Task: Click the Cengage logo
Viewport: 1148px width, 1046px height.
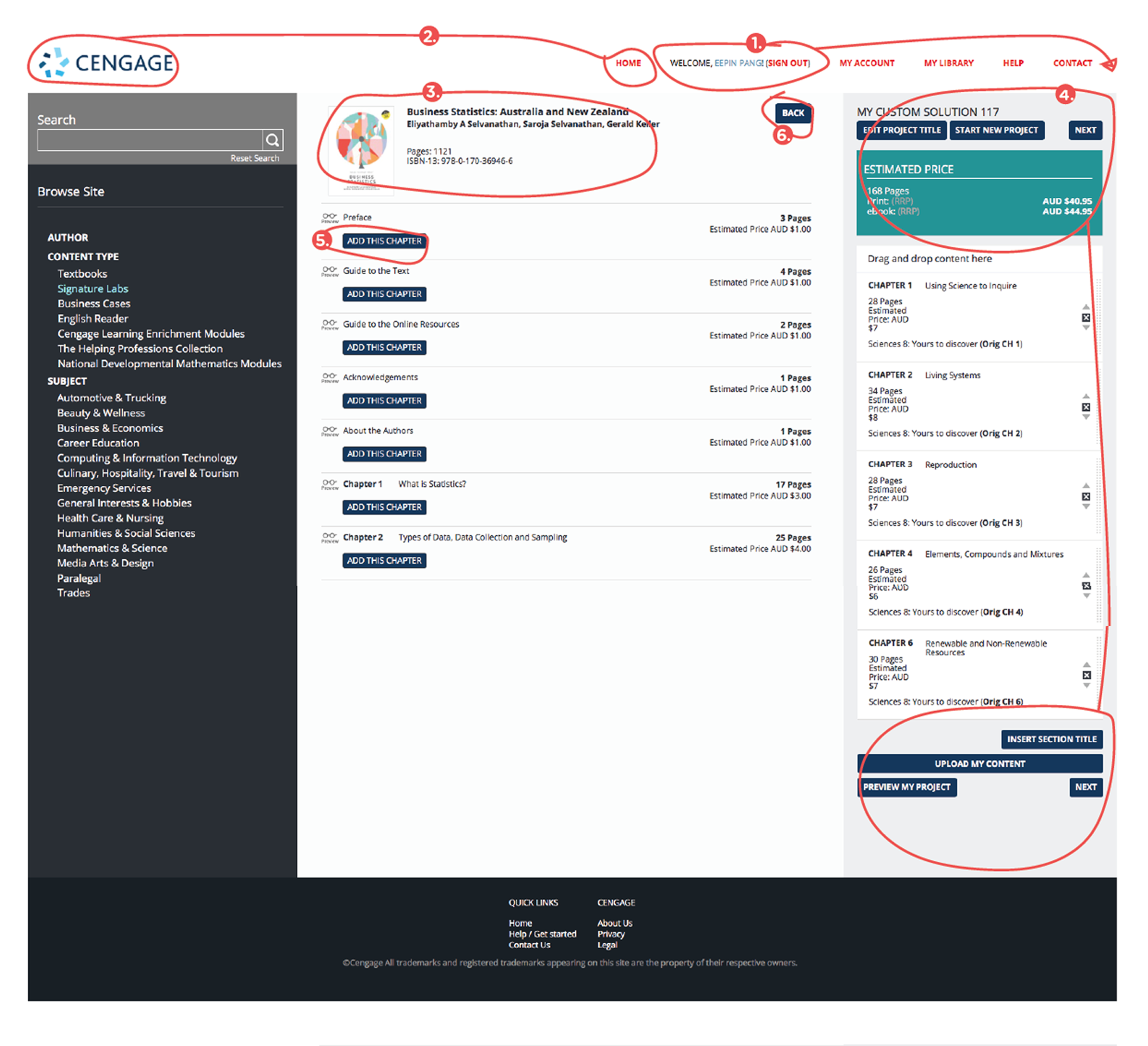Action: tap(106, 63)
